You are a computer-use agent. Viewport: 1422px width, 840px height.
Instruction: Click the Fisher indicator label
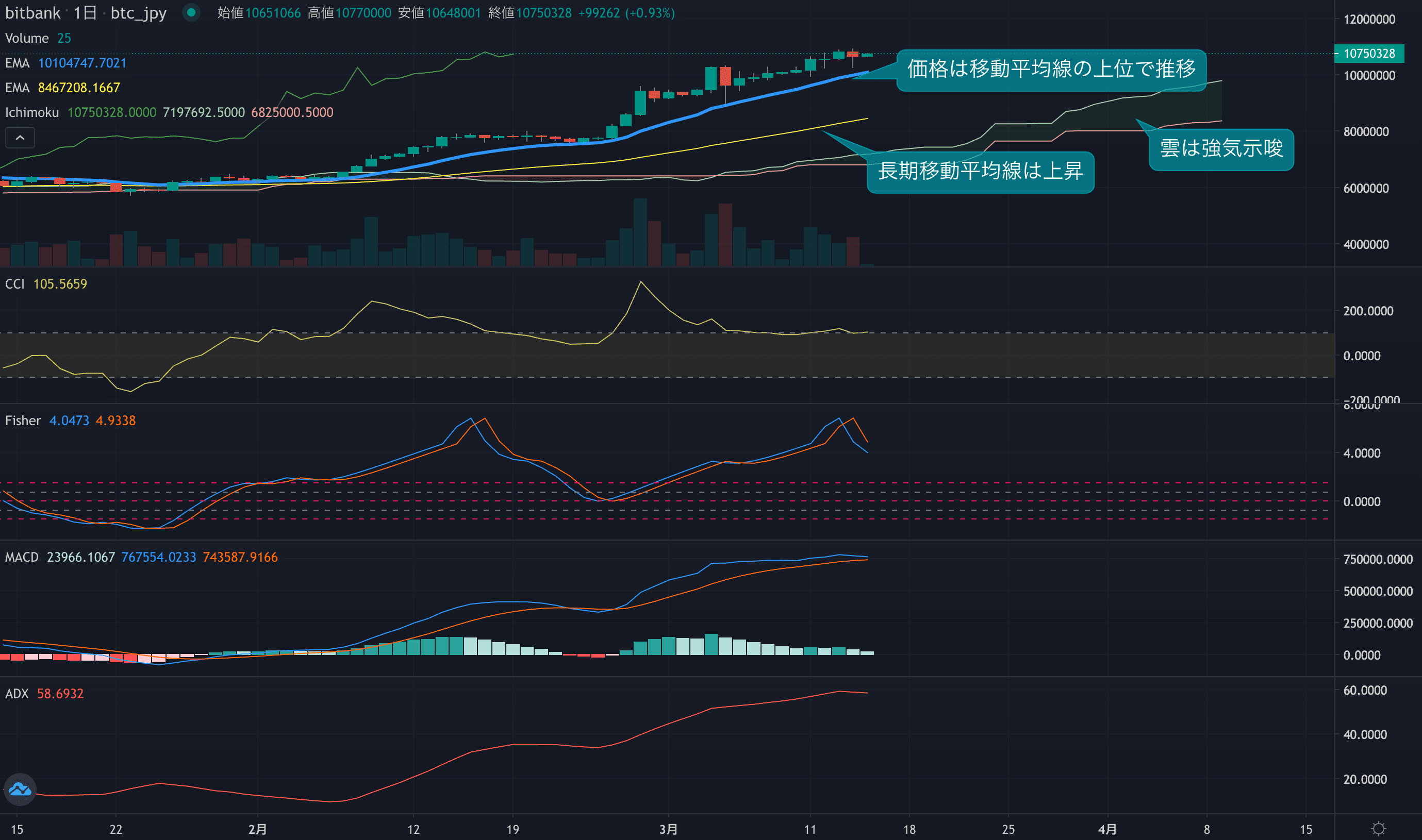[23, 421]
